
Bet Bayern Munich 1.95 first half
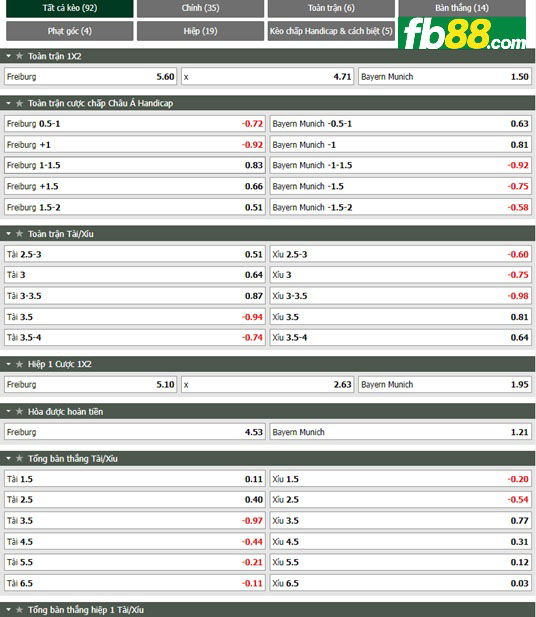[445, 385]
